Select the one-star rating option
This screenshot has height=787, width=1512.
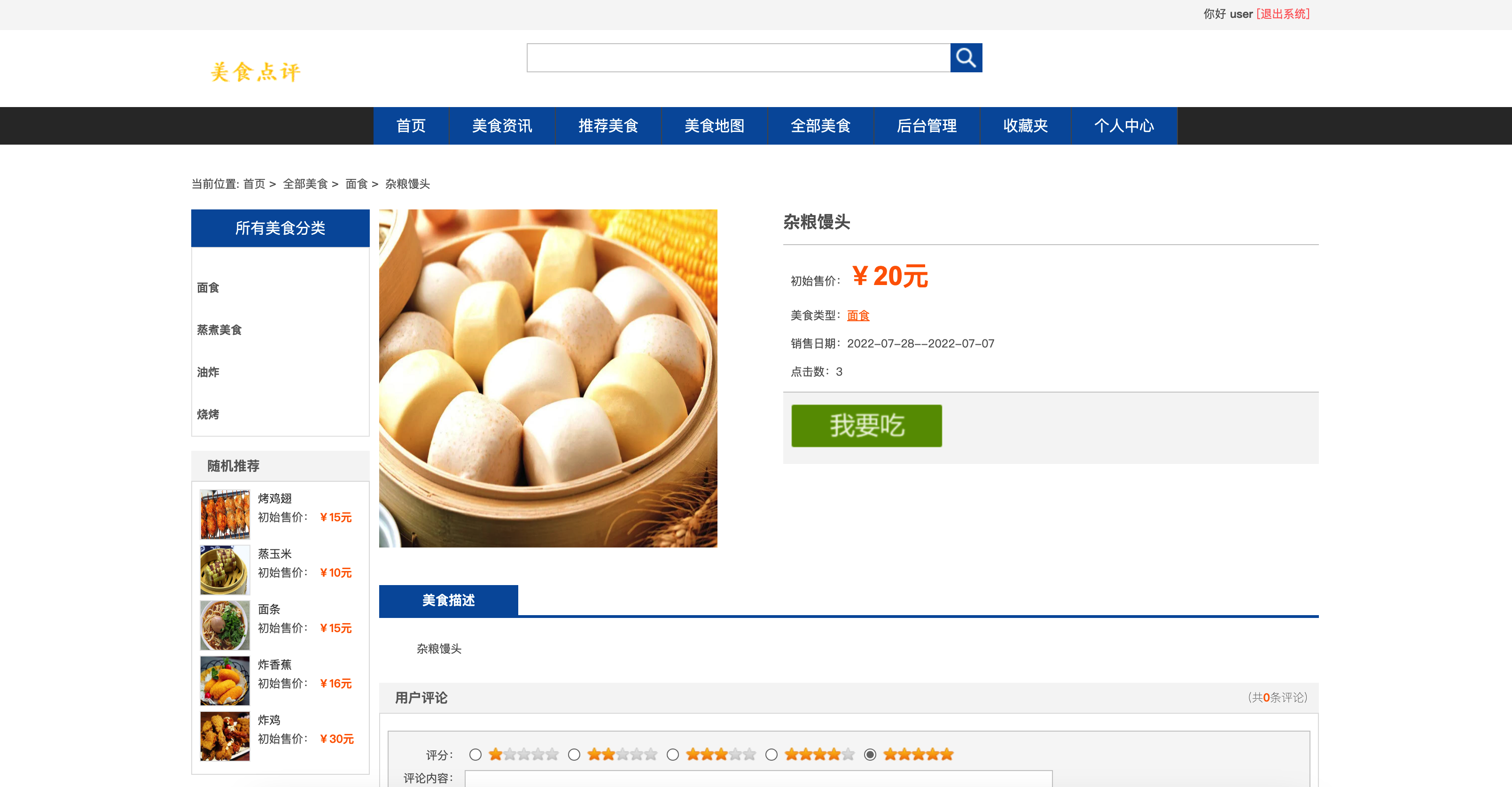[x=475, y=755]
